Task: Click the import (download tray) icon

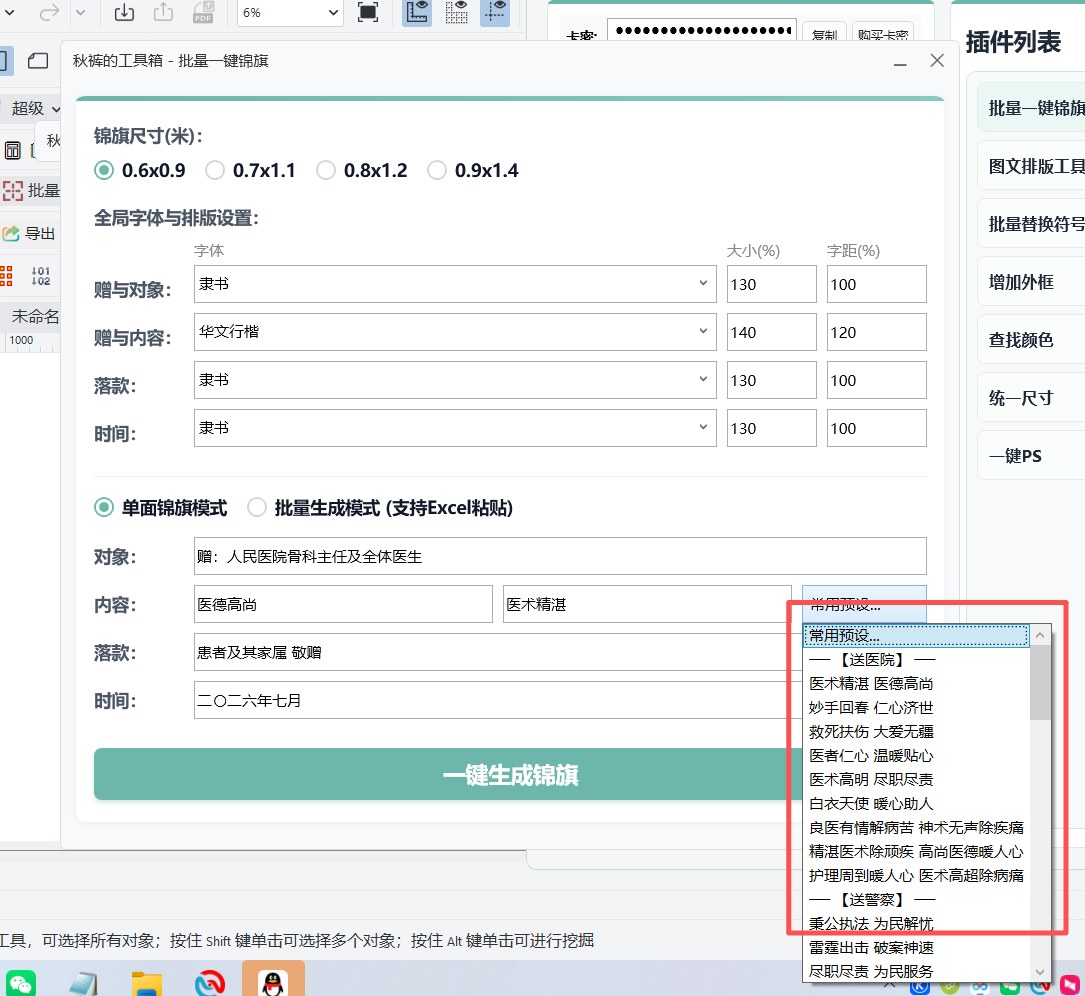Action: point(124,12)
